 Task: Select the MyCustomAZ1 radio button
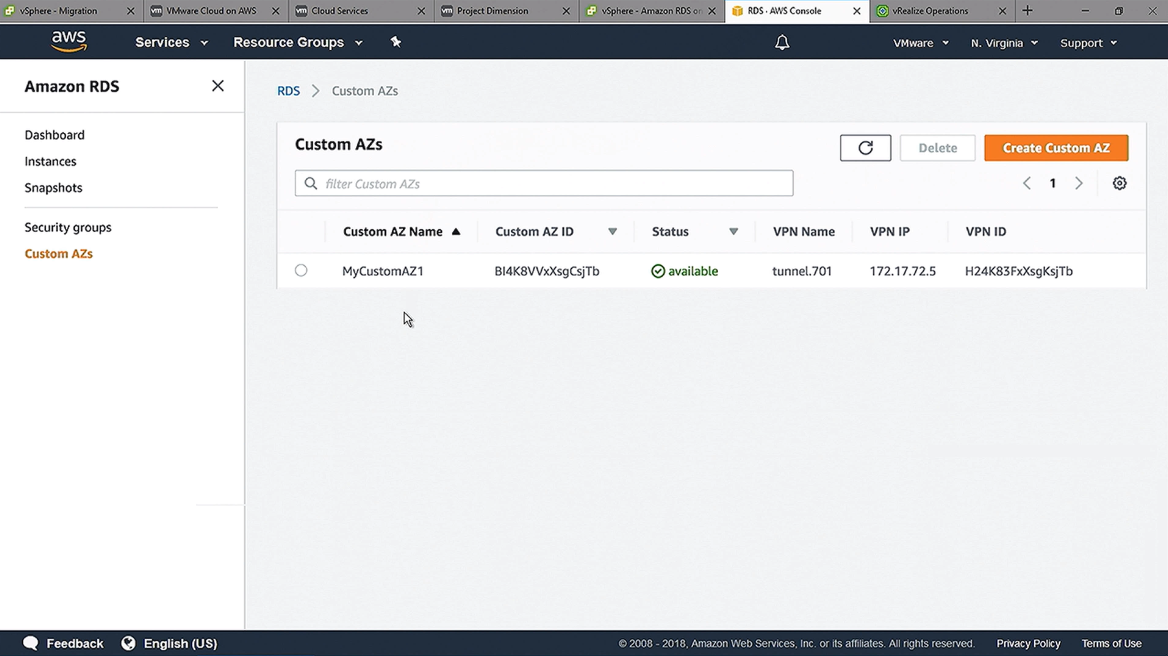pos(301,270)
